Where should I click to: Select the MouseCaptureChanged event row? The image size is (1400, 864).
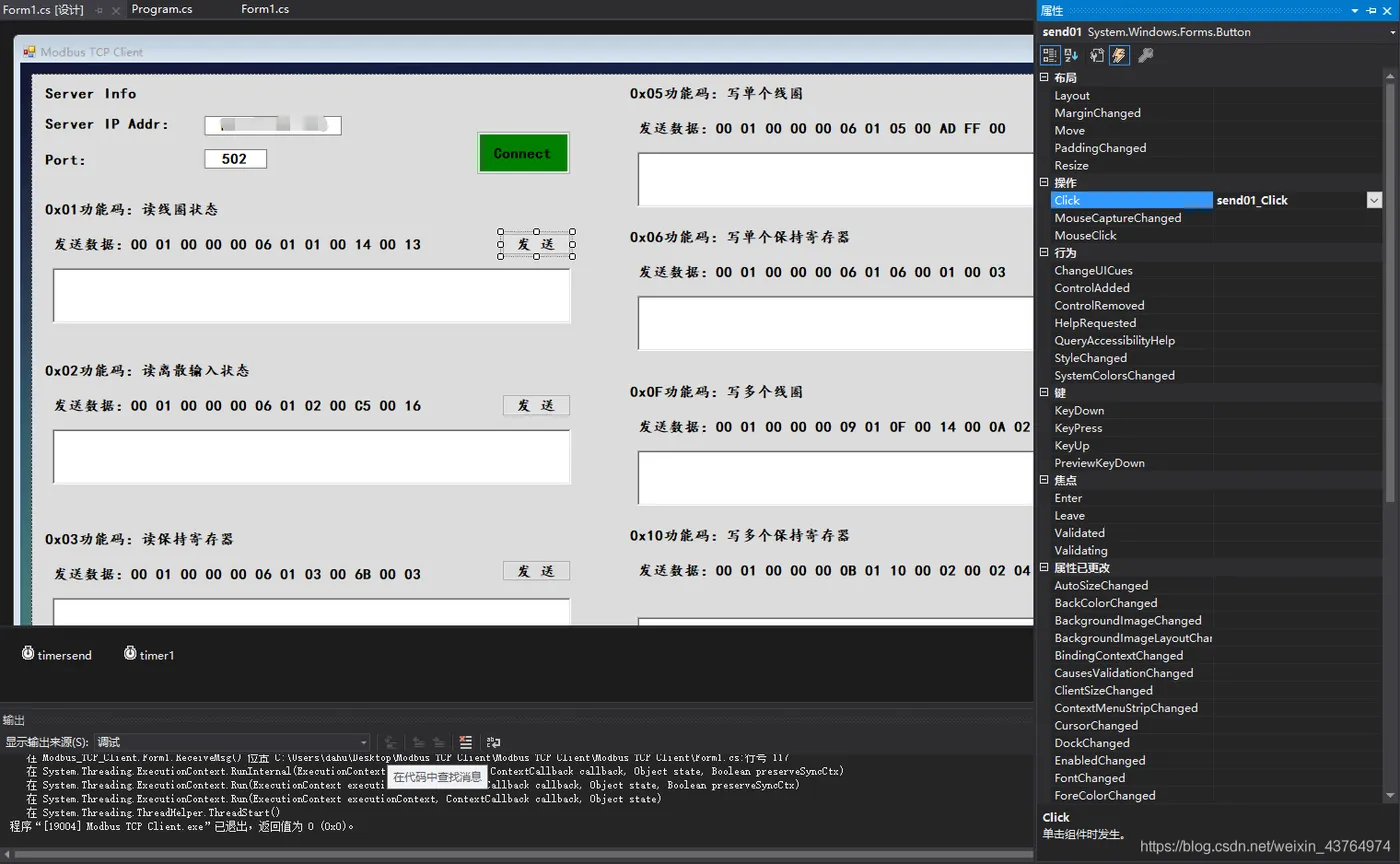pyautogui.click(x=1216, y=218)
